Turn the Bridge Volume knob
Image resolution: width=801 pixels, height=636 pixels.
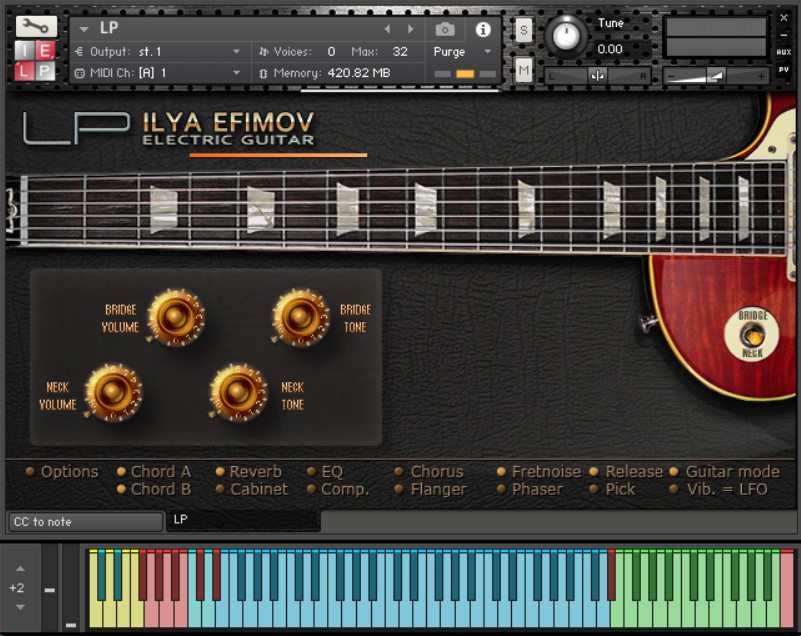(175, 317)
